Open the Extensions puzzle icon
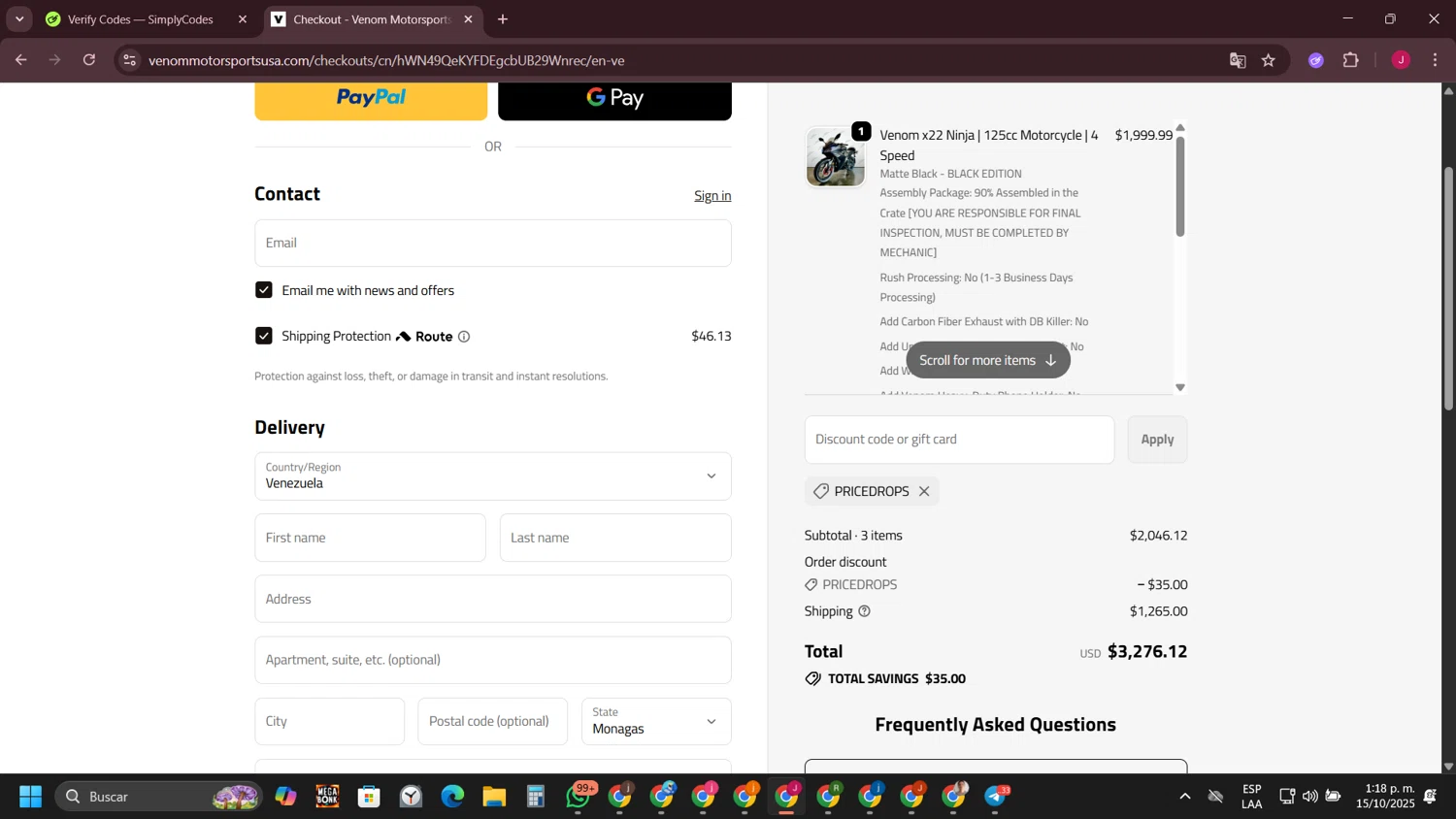 click(1351, 60)
